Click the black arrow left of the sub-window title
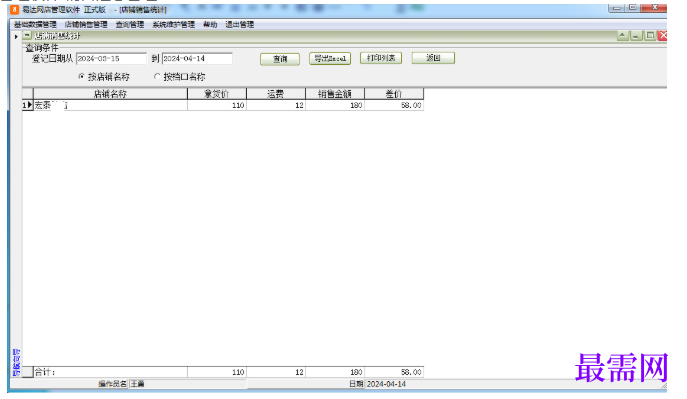 click(x=16, y=36)
